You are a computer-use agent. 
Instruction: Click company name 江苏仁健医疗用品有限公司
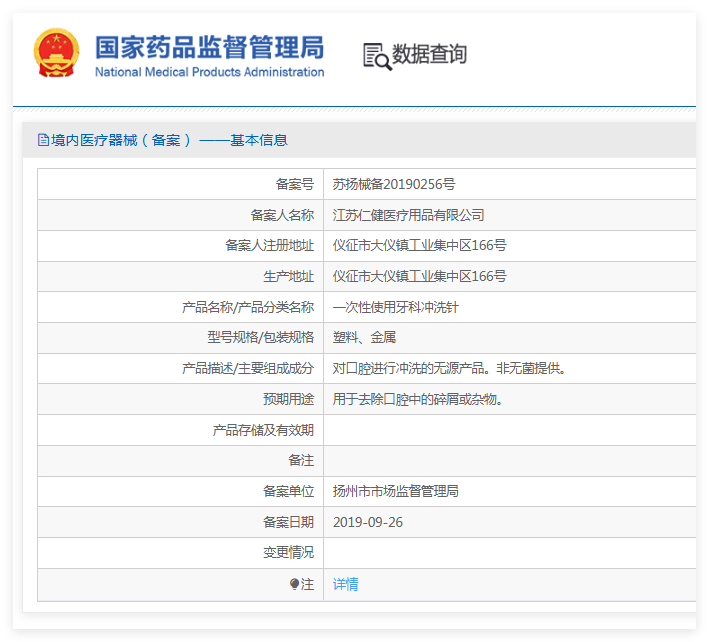(x=408, y=215)
